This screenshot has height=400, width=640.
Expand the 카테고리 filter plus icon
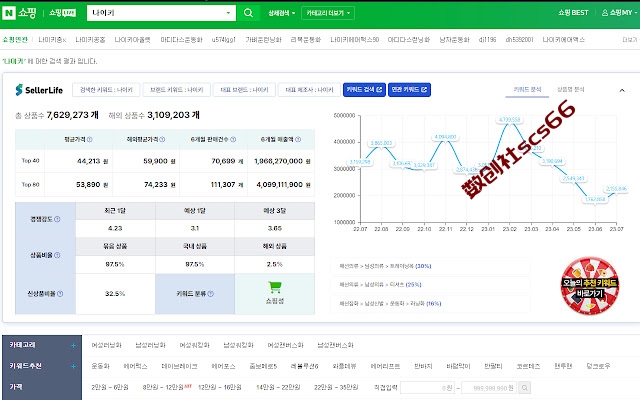pos(73,345)
